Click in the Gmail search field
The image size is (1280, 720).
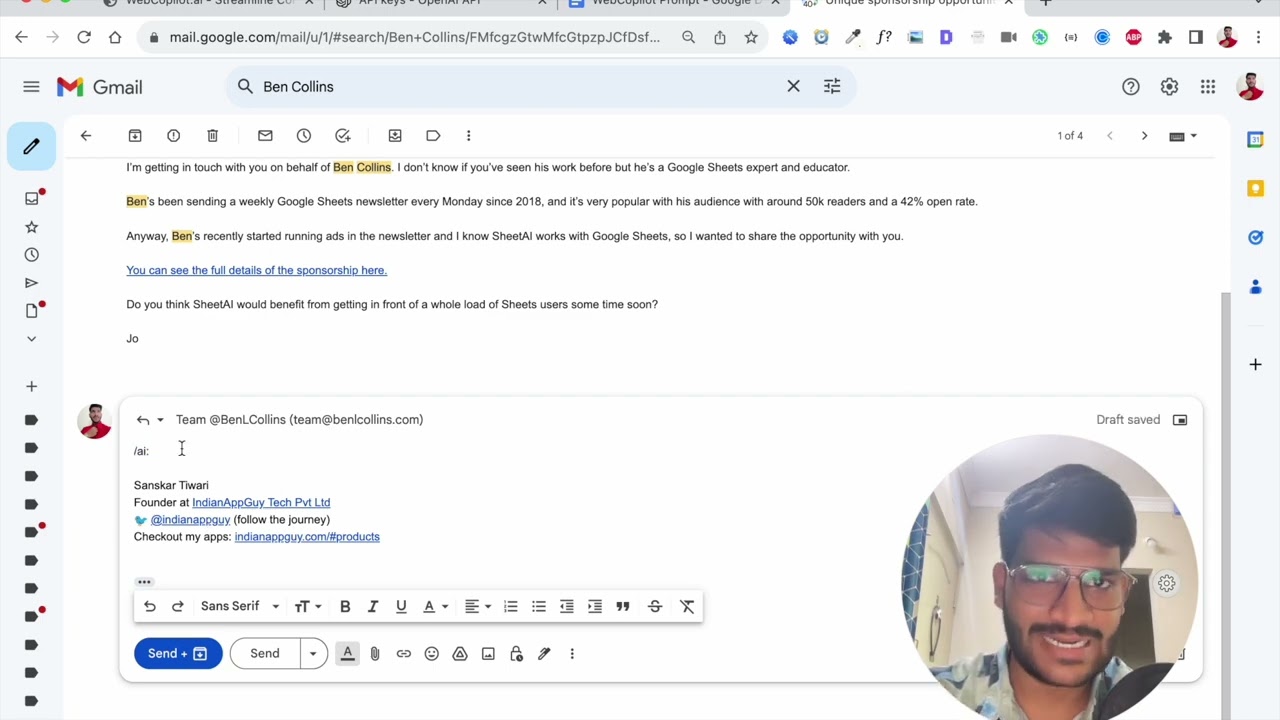(x=520, y=87)
